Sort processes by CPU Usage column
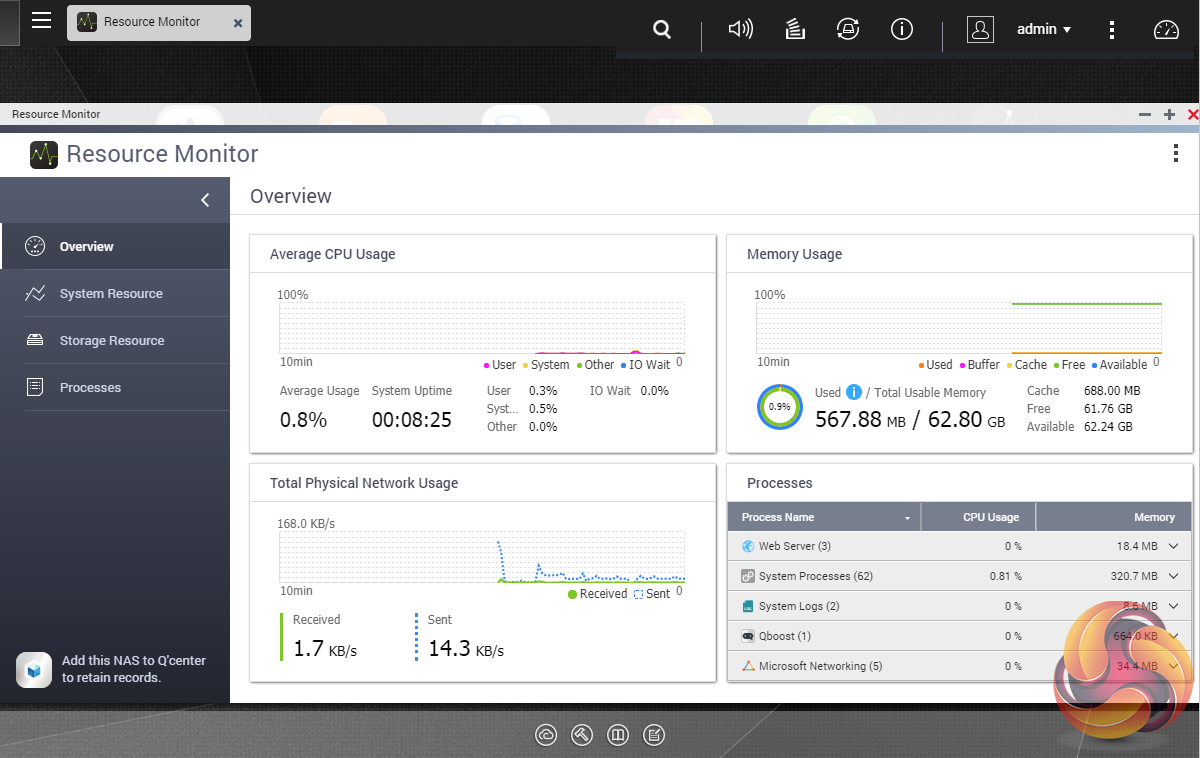The height and width of the screenshot is (758, 1200). [990, 517]
